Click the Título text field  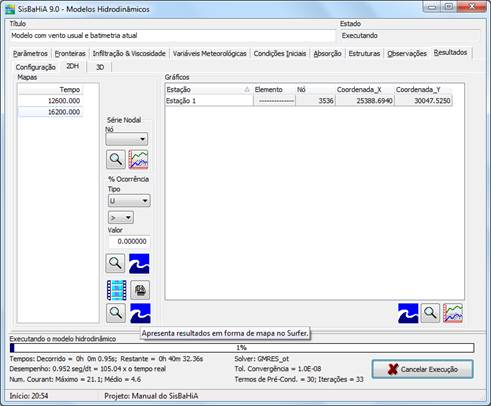pyautogui.click(x=172, y=36)
